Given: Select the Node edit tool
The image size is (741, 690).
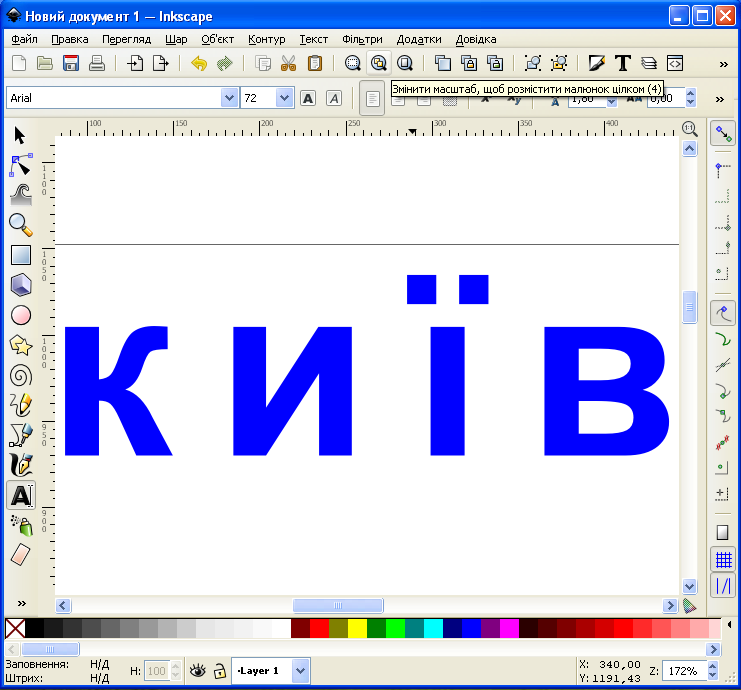Looking at the screenshot, I should (21, 164).
